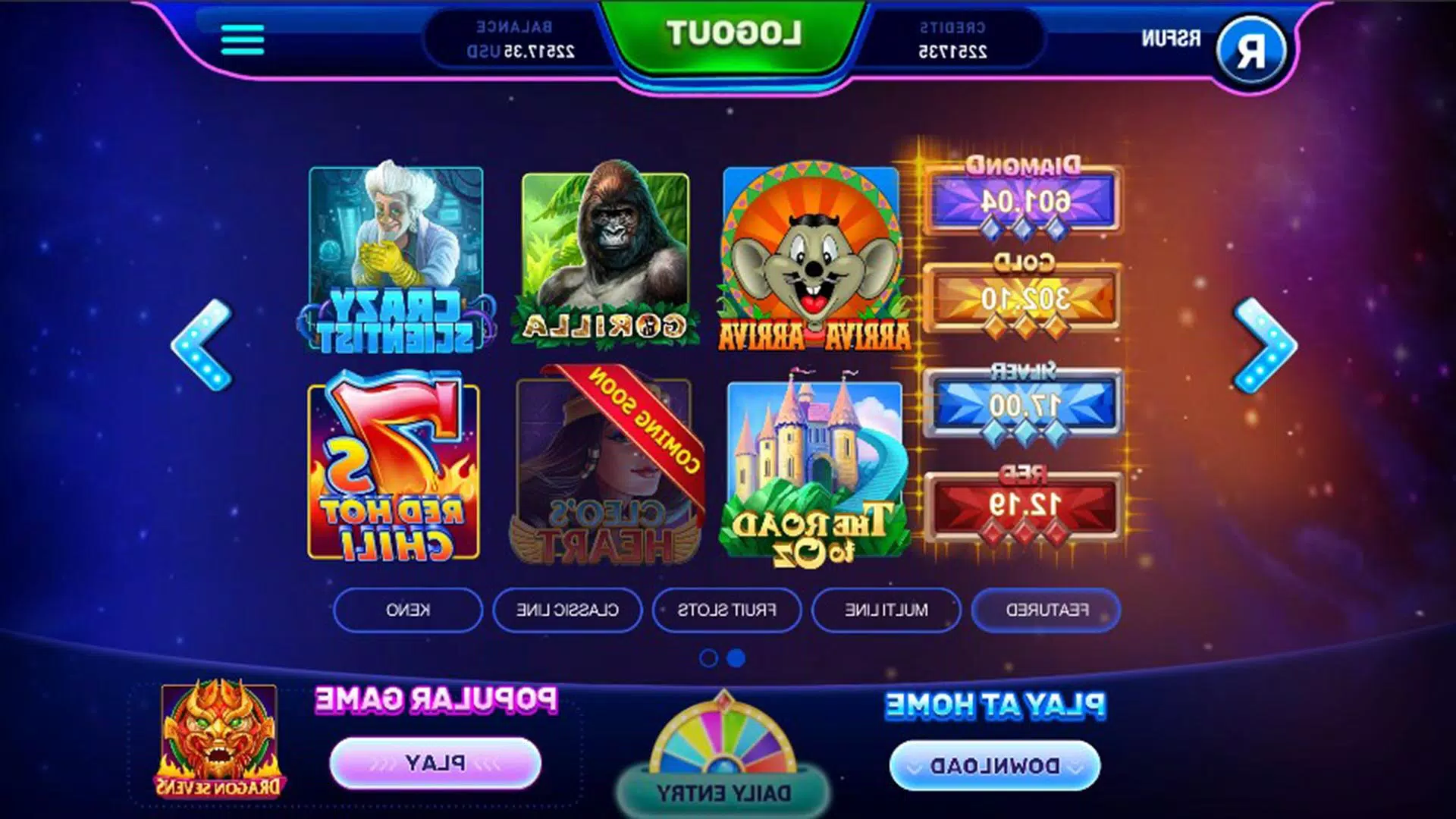The width and height of the screenshot is (1456, 819).
Task: Go to the first carousel page dot
Action: 708,658
